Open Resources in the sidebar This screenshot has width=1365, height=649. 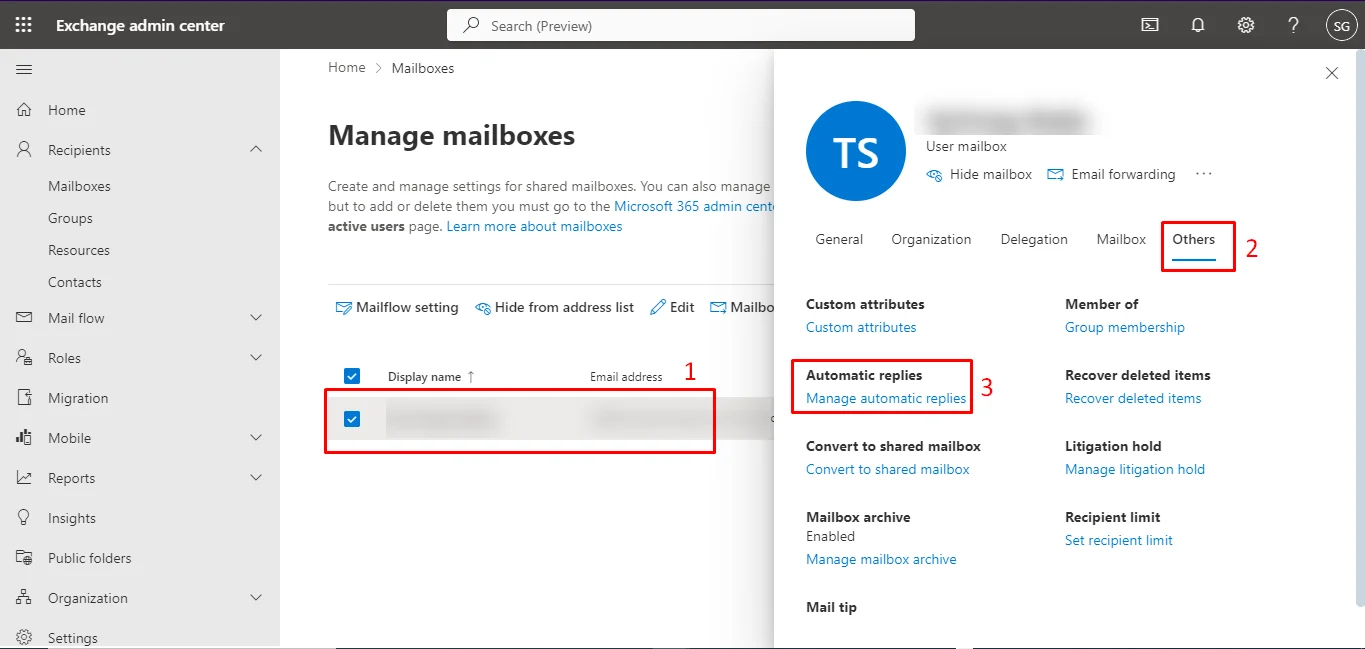79,250
